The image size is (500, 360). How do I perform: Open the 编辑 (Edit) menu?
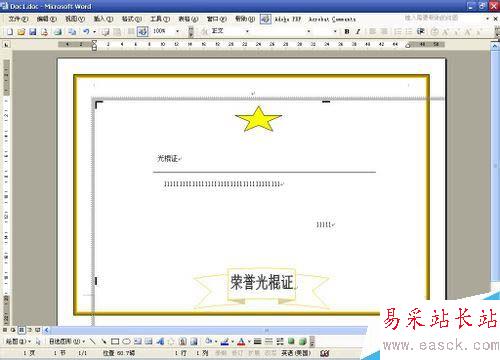(47, 19)
